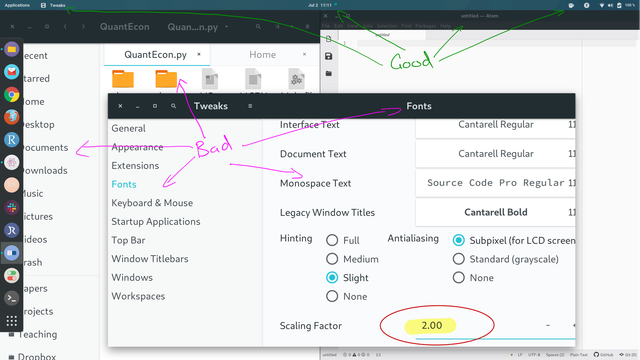The height and width of the screenshot is (360, 640).
Task: Open the Atom editor from the dock
Action: [x=11, y=162]
